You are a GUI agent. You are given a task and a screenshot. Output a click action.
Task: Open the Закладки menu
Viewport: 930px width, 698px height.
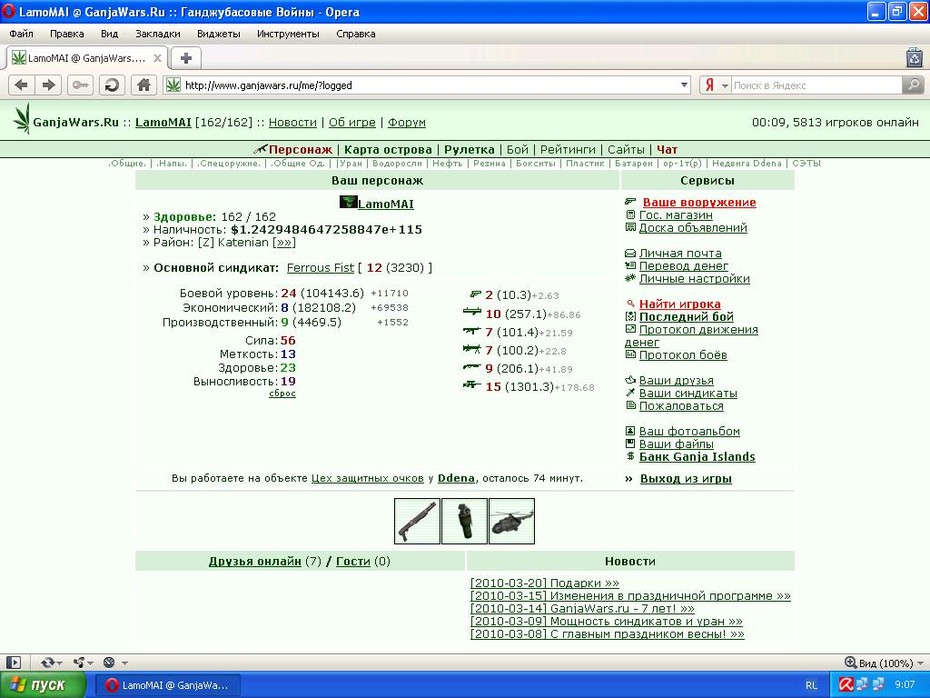(158, 34)
